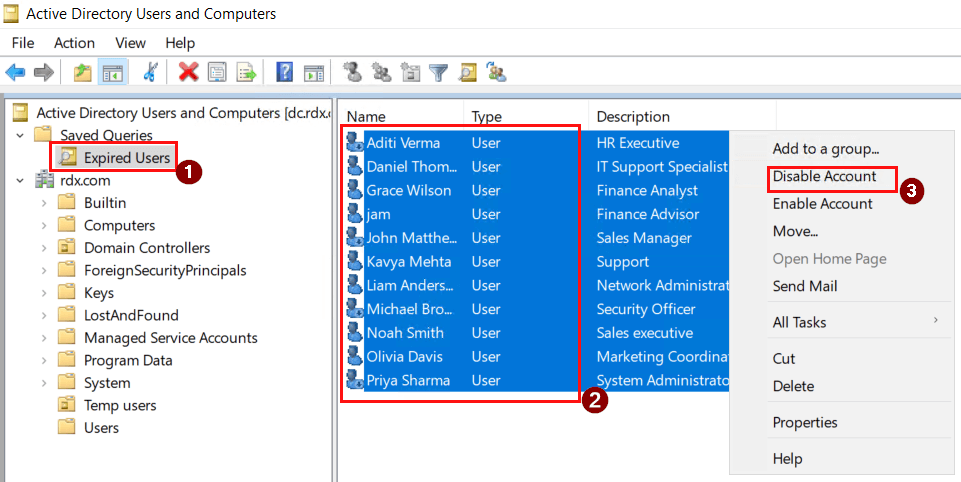Click the blue question mark Help icon

(x=284, y=74)
